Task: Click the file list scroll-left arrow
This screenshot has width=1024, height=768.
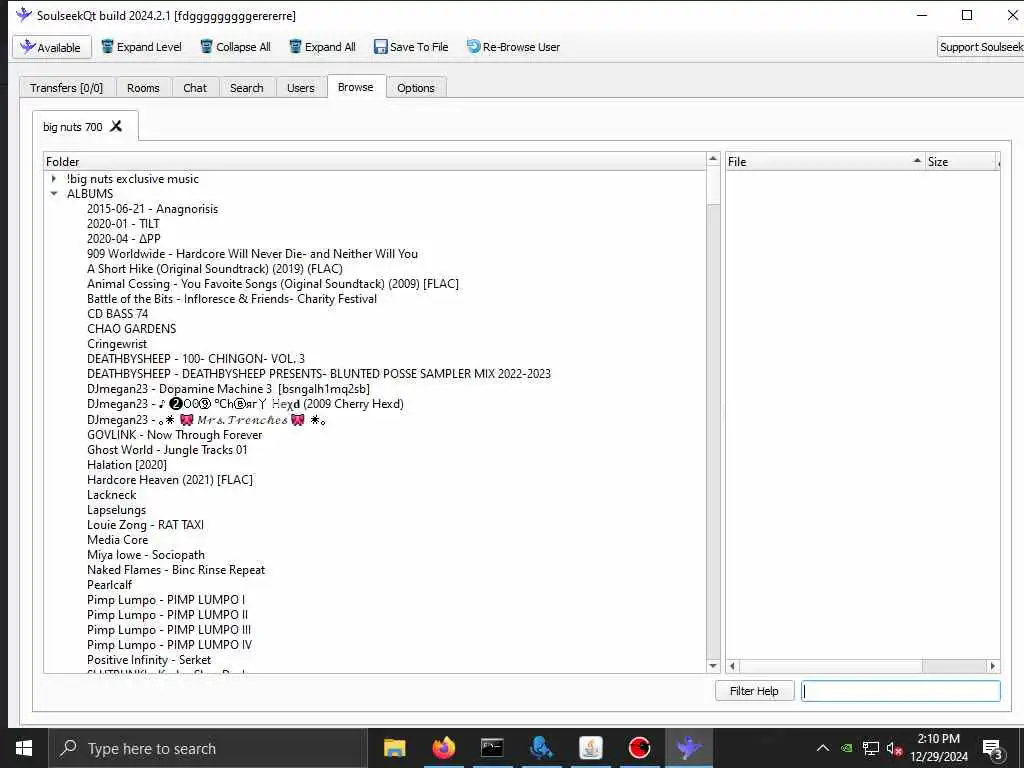Action: pyautogui.click(x=733, y=666)
